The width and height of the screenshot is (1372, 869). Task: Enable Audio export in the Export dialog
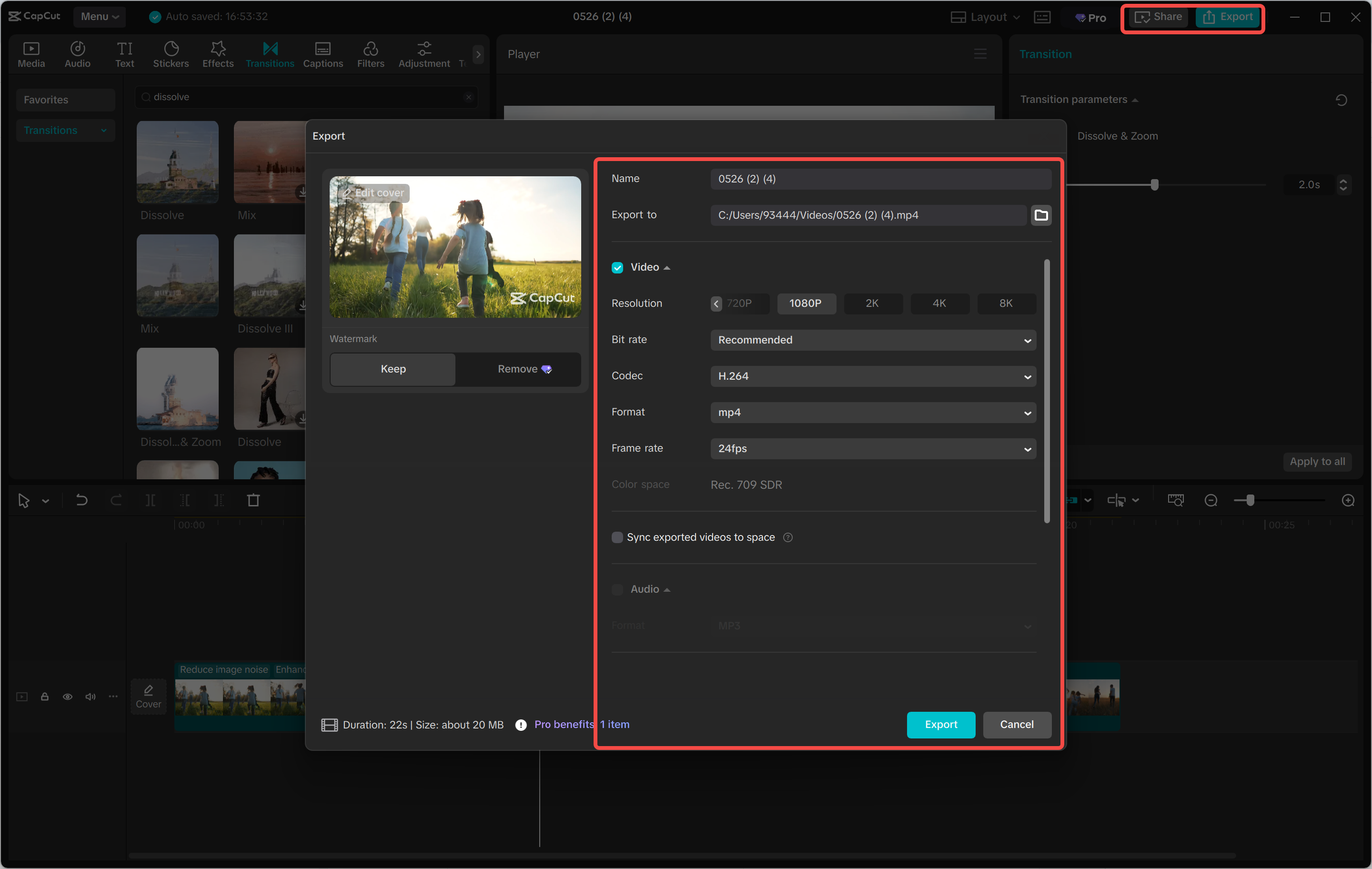tap(617, 589)
